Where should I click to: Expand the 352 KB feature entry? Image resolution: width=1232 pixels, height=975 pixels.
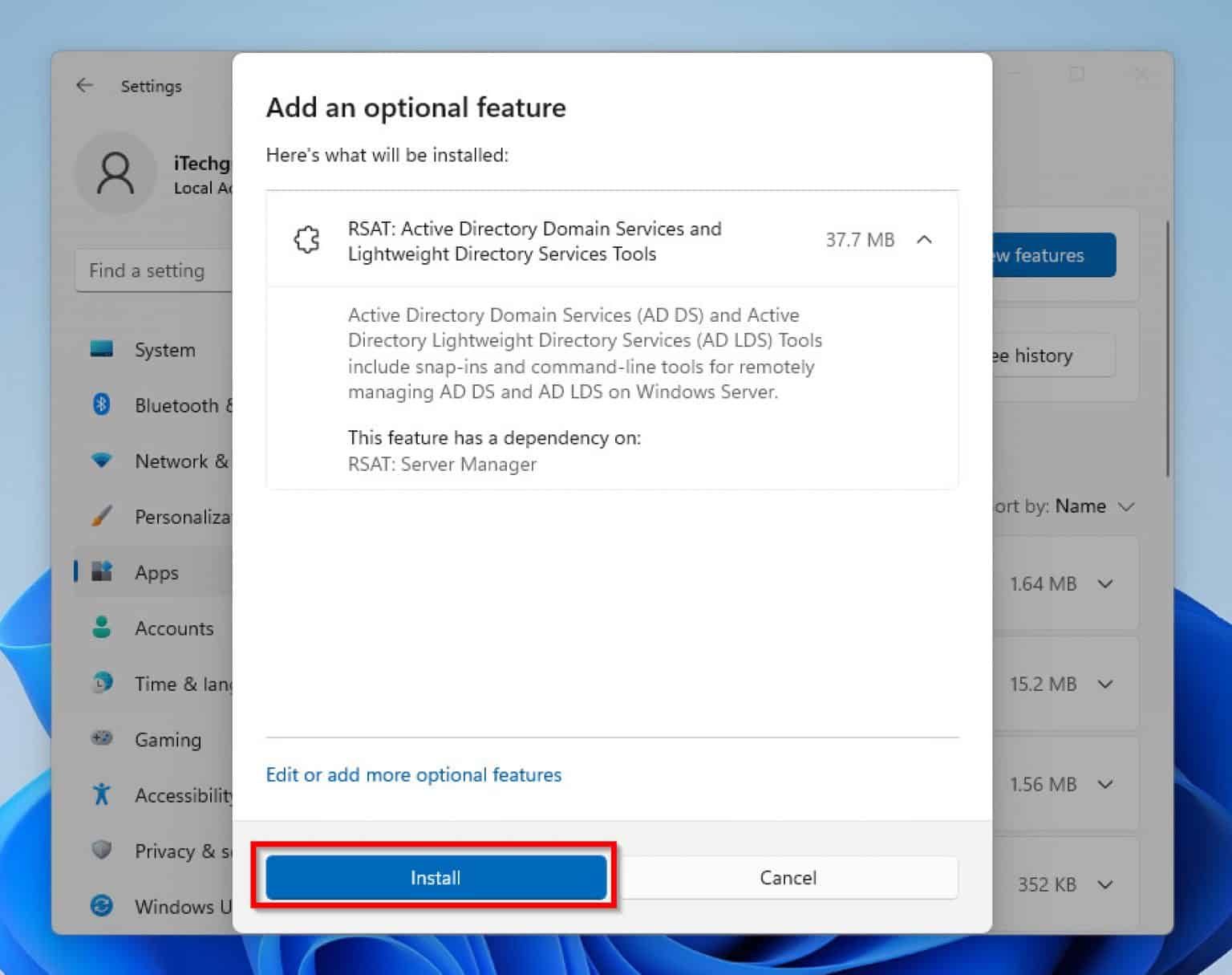tap(1106, 884)
